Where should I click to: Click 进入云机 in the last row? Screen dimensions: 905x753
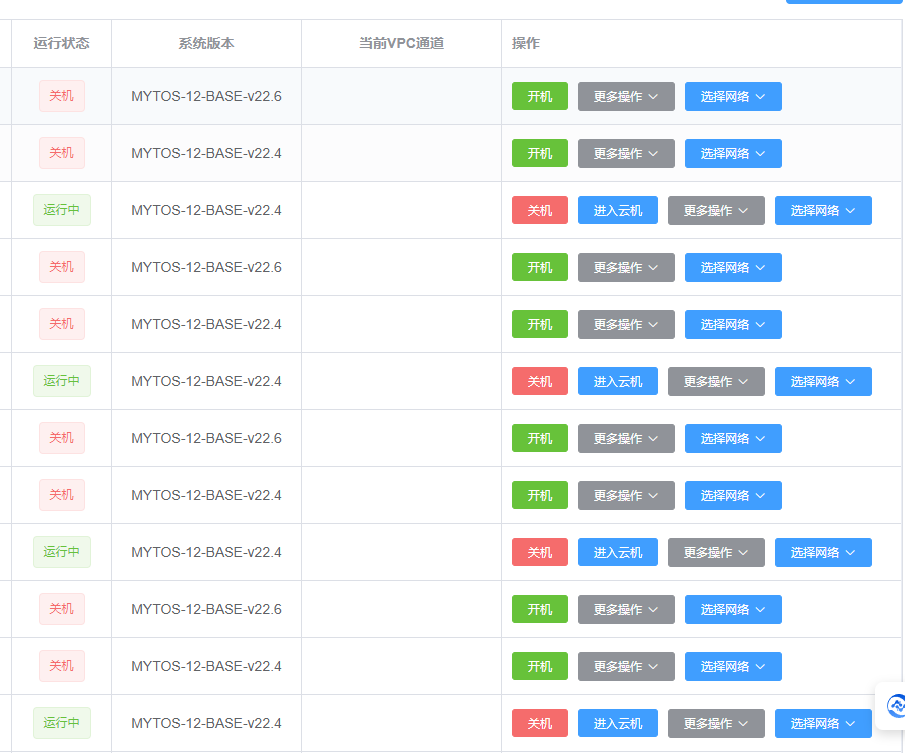pos(617,724)
